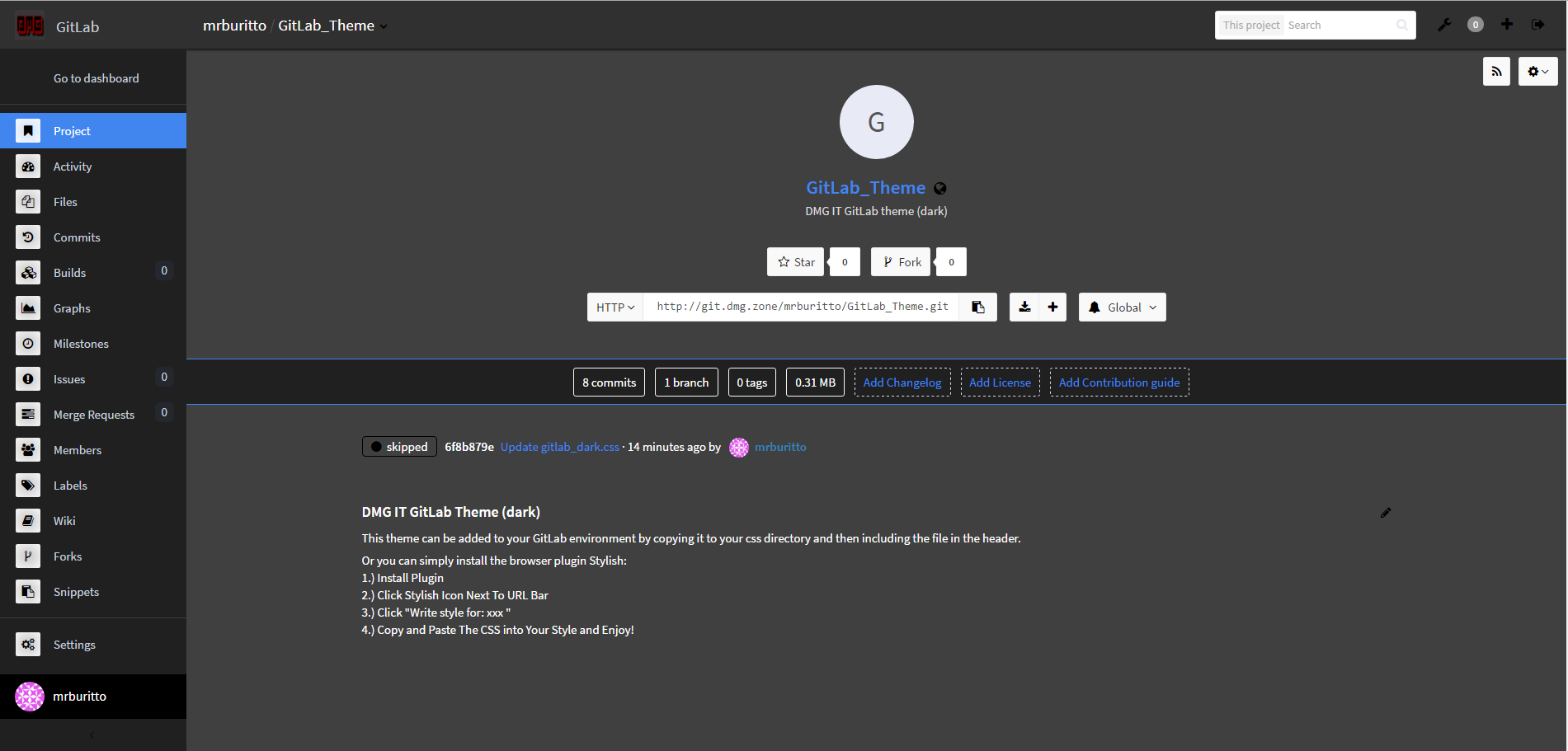
Task: Subscribe via the RSS feed icon
Action: point(1496,71)
